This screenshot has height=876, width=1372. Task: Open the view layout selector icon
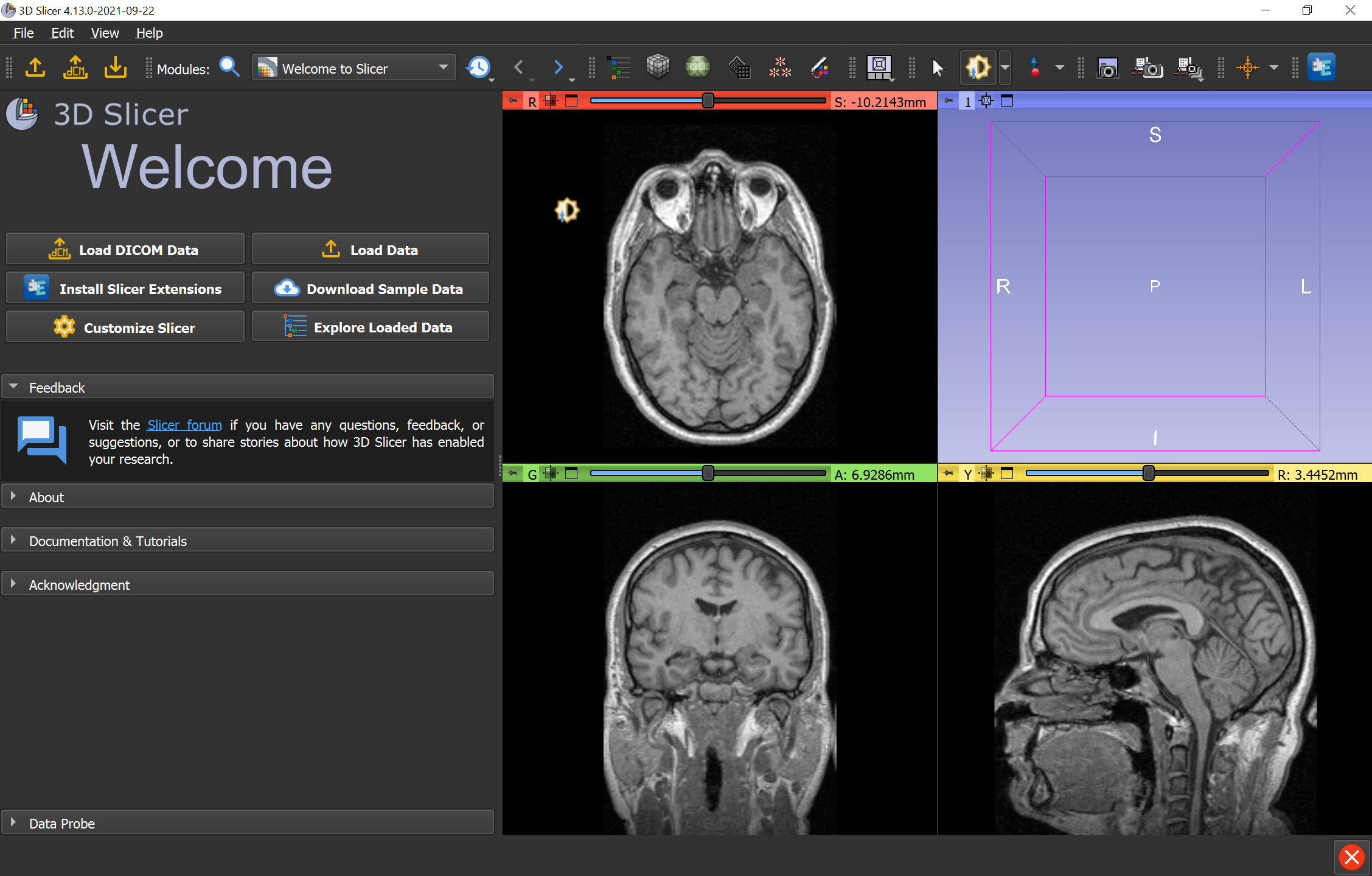point(879,68)
